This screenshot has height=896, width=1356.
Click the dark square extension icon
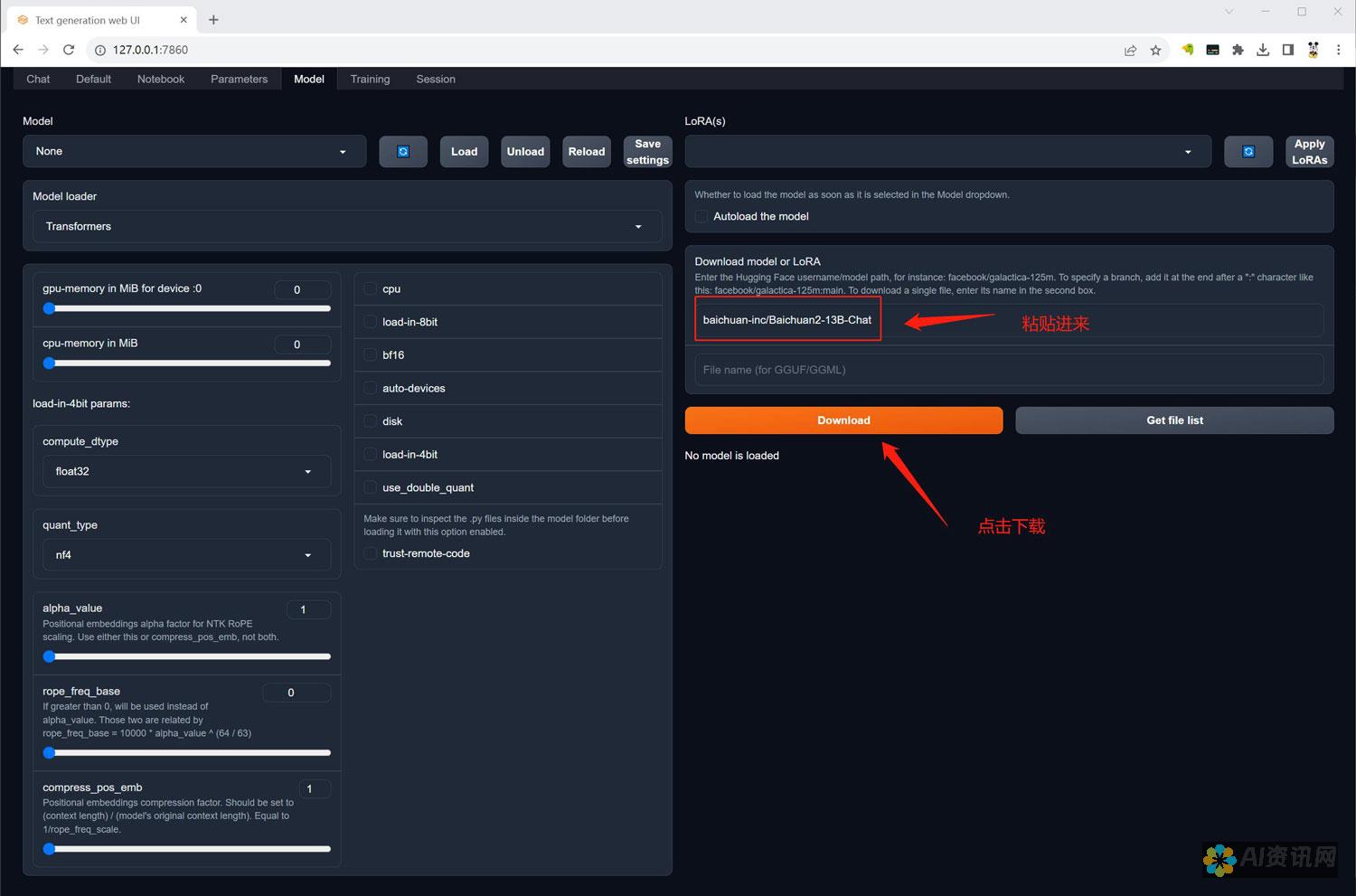(x=1213, y=51)
